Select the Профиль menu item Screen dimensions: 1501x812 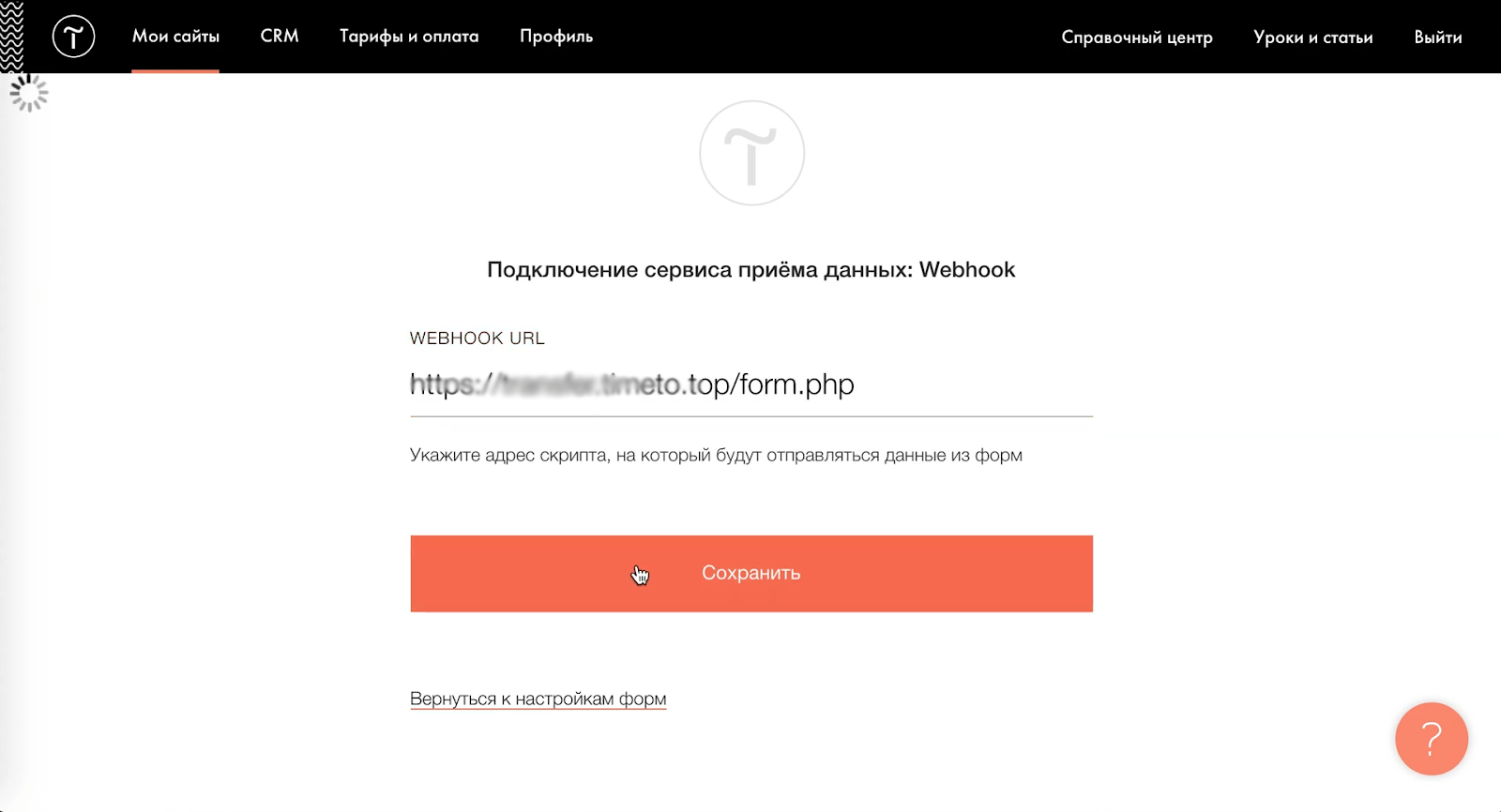[556, 37]
